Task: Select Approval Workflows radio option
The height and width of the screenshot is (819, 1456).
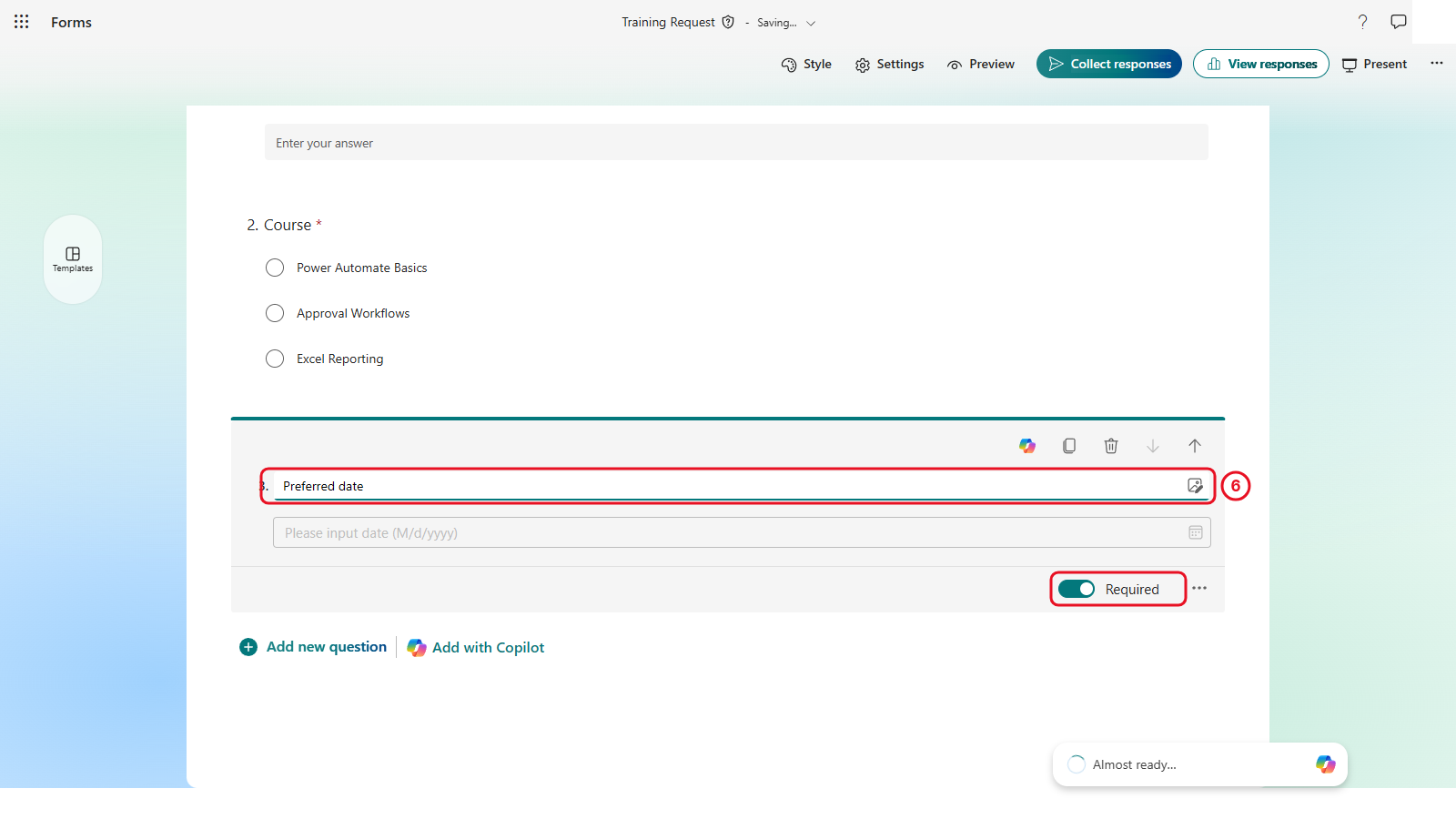Action: (x=275, y=313)
